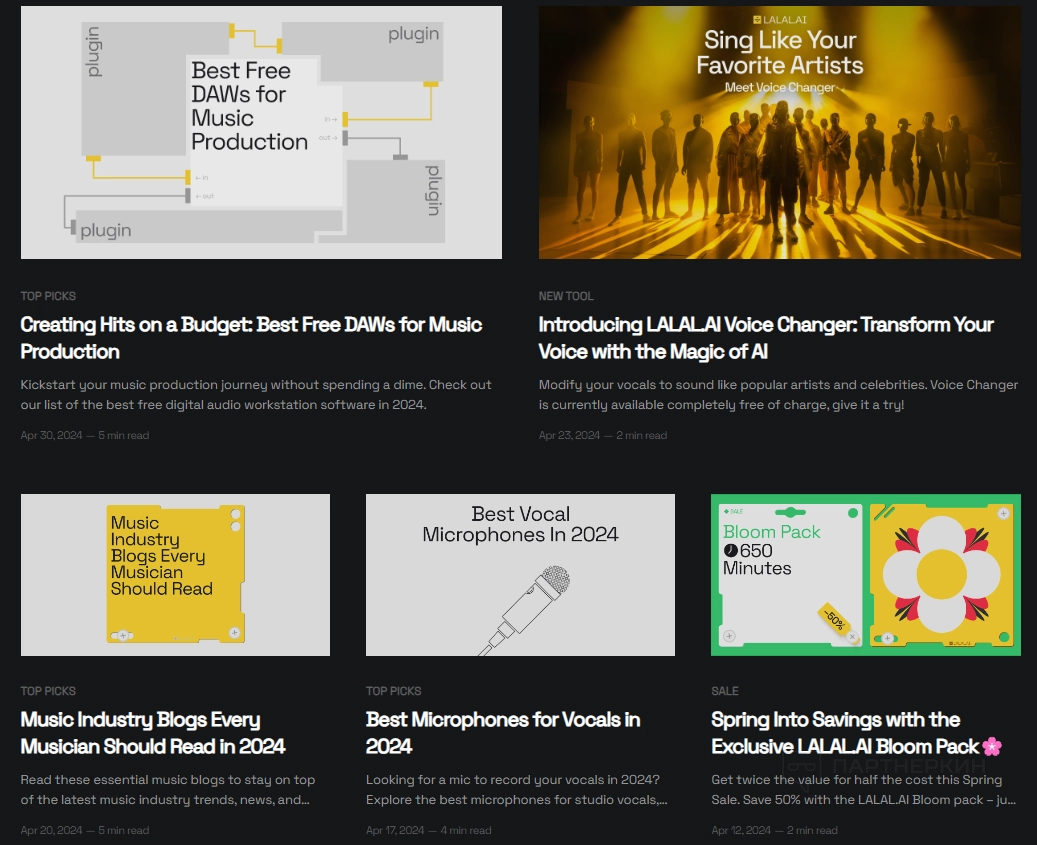
Task: Click the LALAL.AI logo on the yellow banner
Action: tap(780, 20)
